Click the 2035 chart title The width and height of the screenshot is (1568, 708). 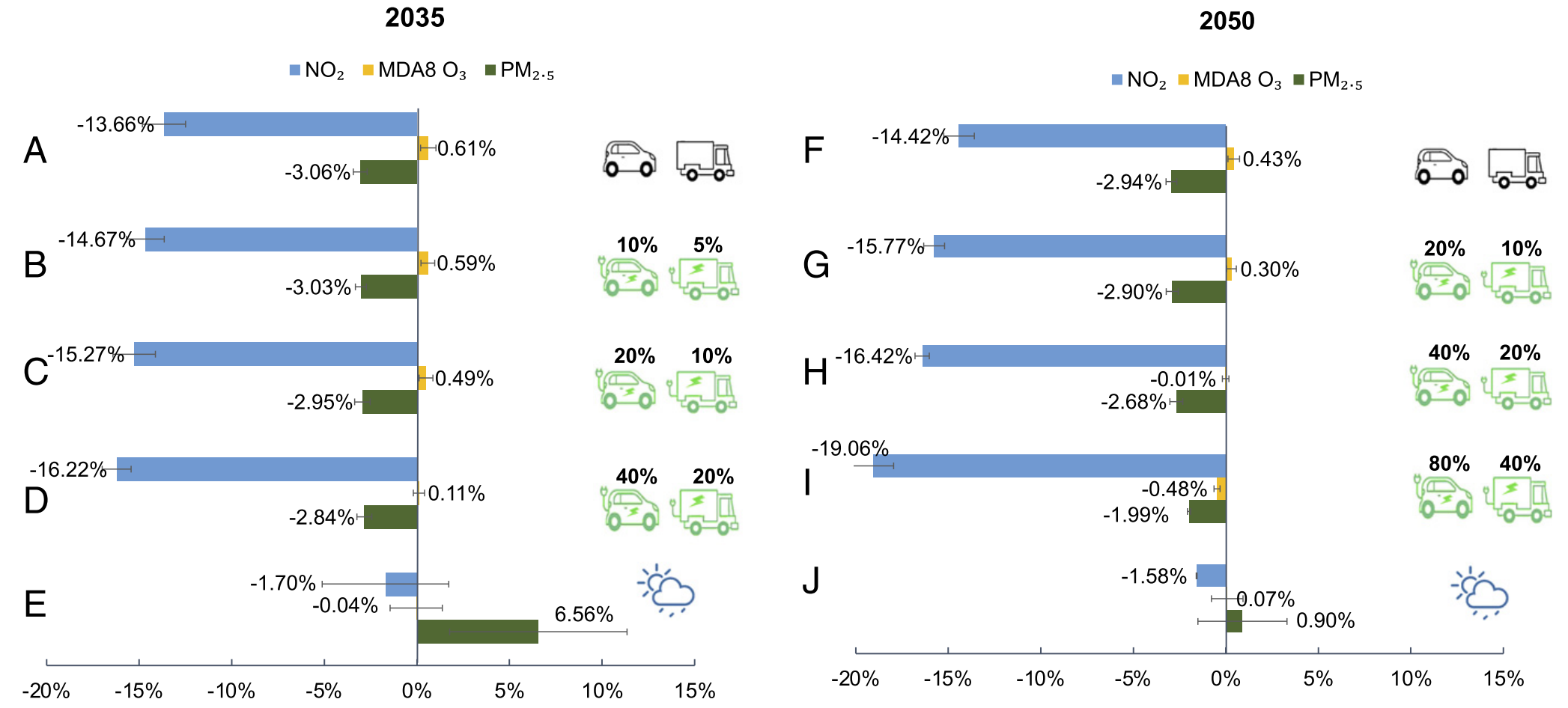tap(415, 17)
